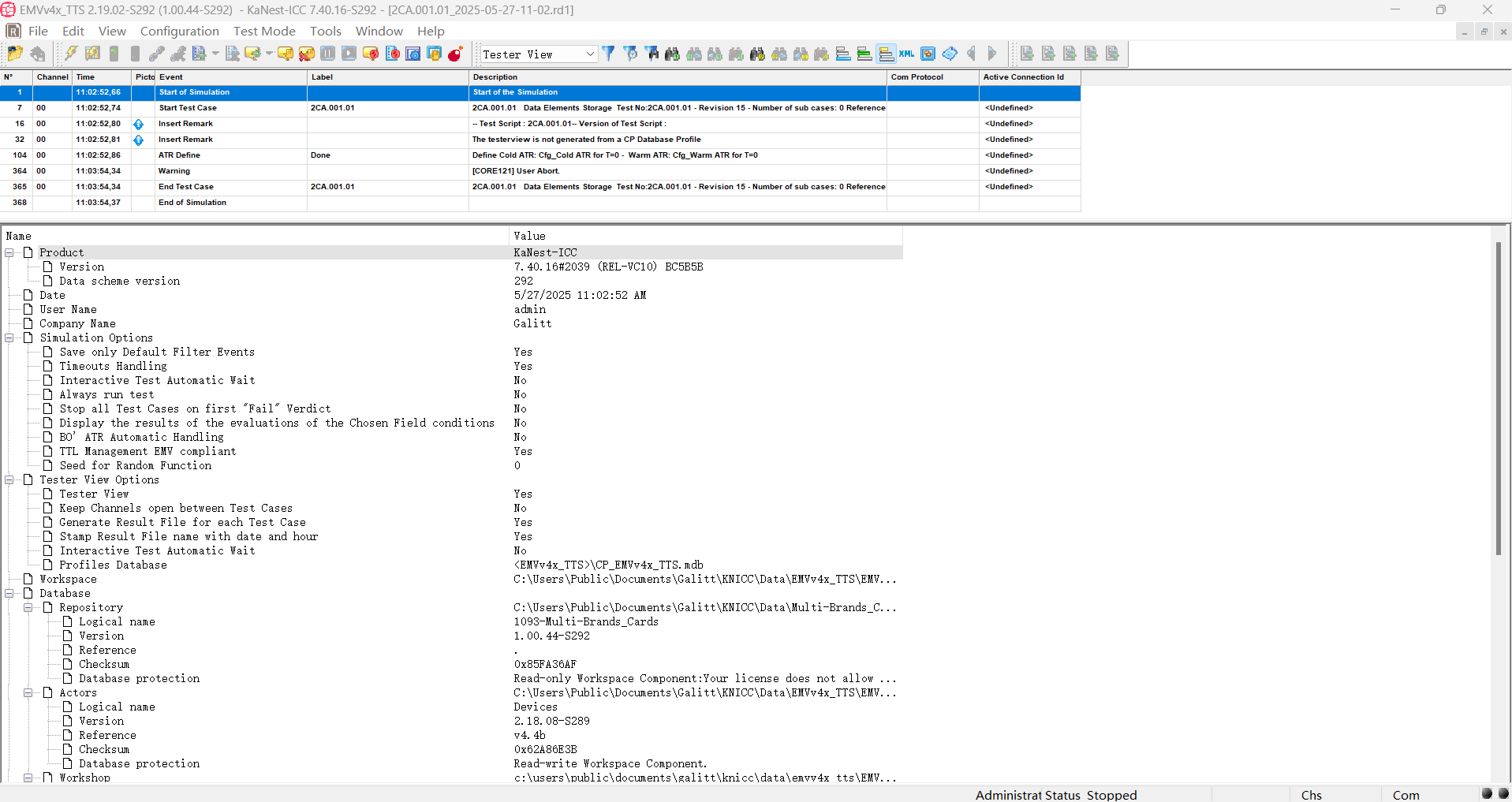Click the red bomb icon in toolbar

click(455, 54)
